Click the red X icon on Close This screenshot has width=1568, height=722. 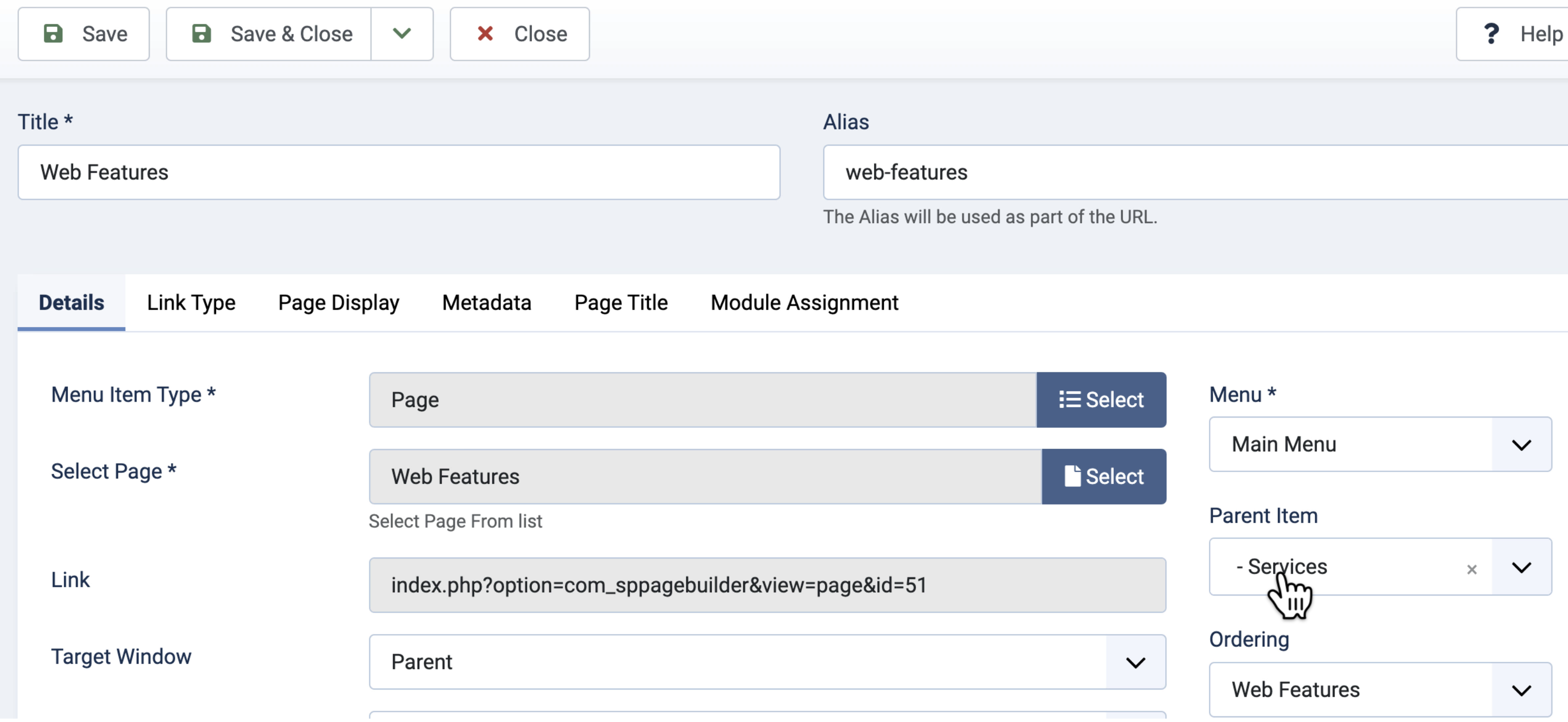tap(485, 33)
